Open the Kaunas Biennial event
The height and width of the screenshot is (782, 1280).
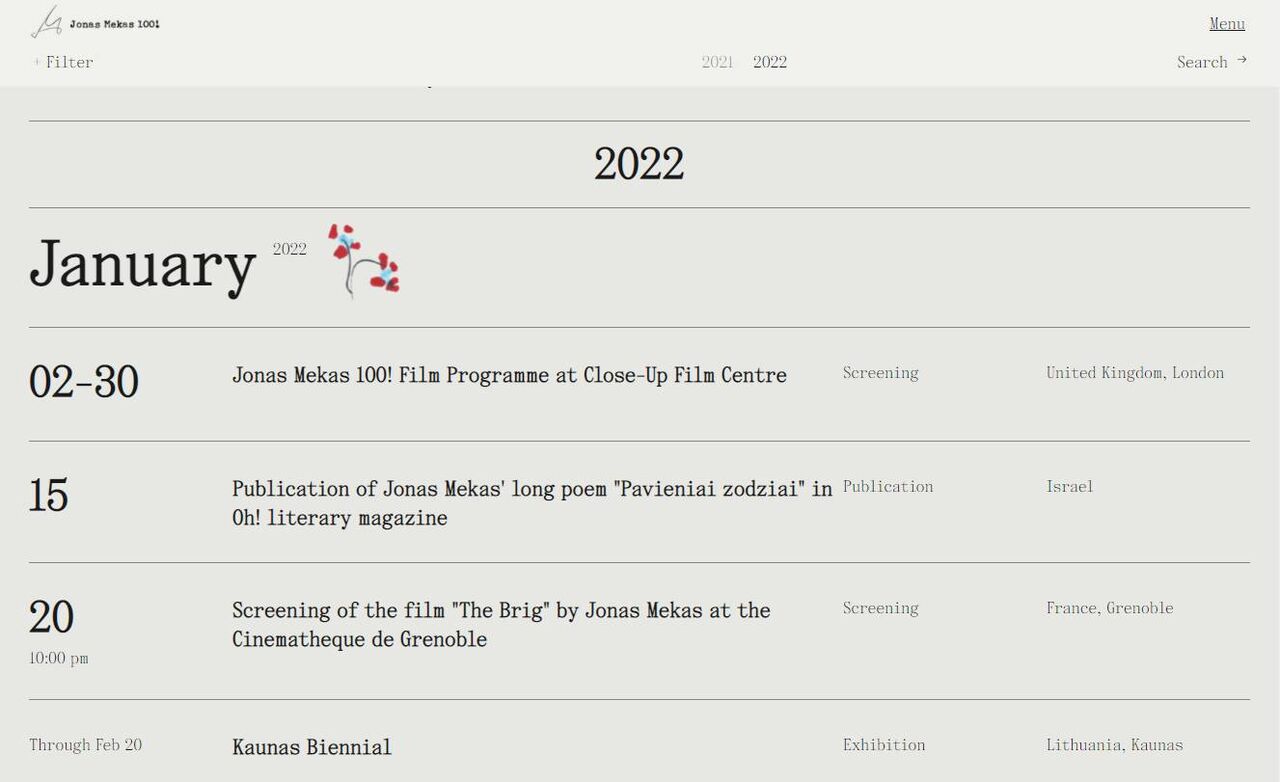[x=312, y=747]
